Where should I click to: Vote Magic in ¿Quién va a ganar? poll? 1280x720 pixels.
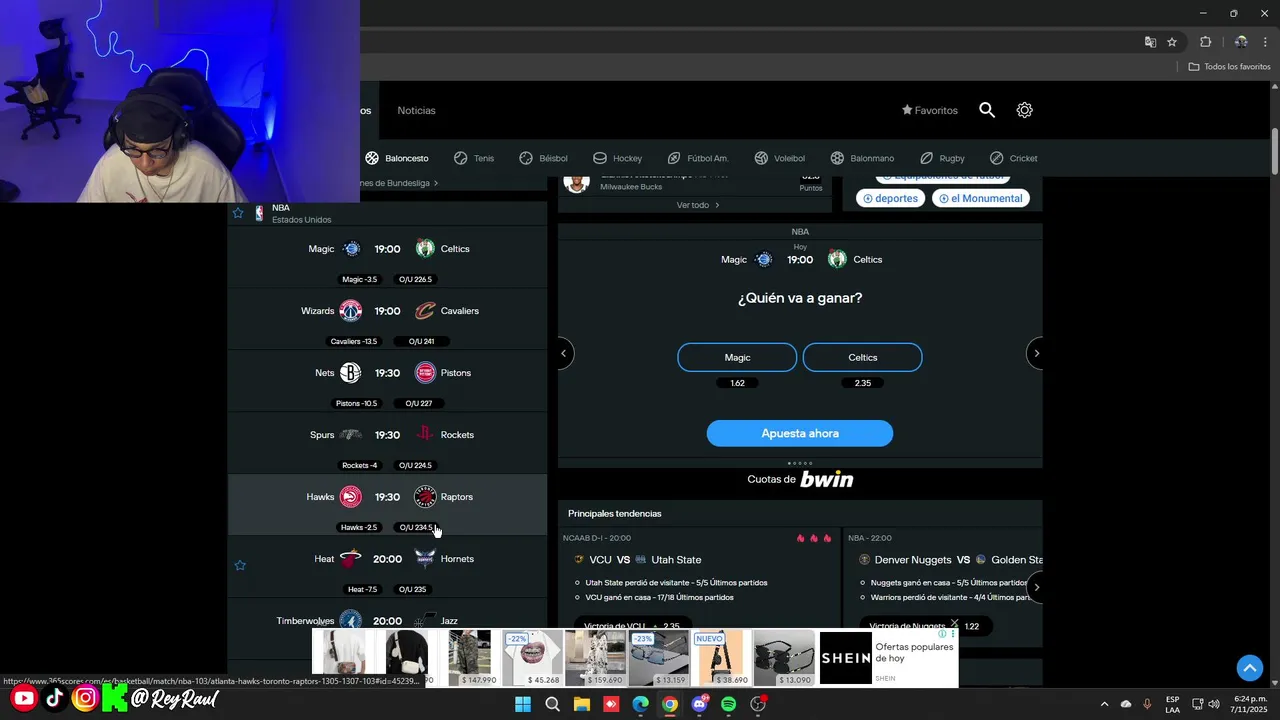click(737, 357)
